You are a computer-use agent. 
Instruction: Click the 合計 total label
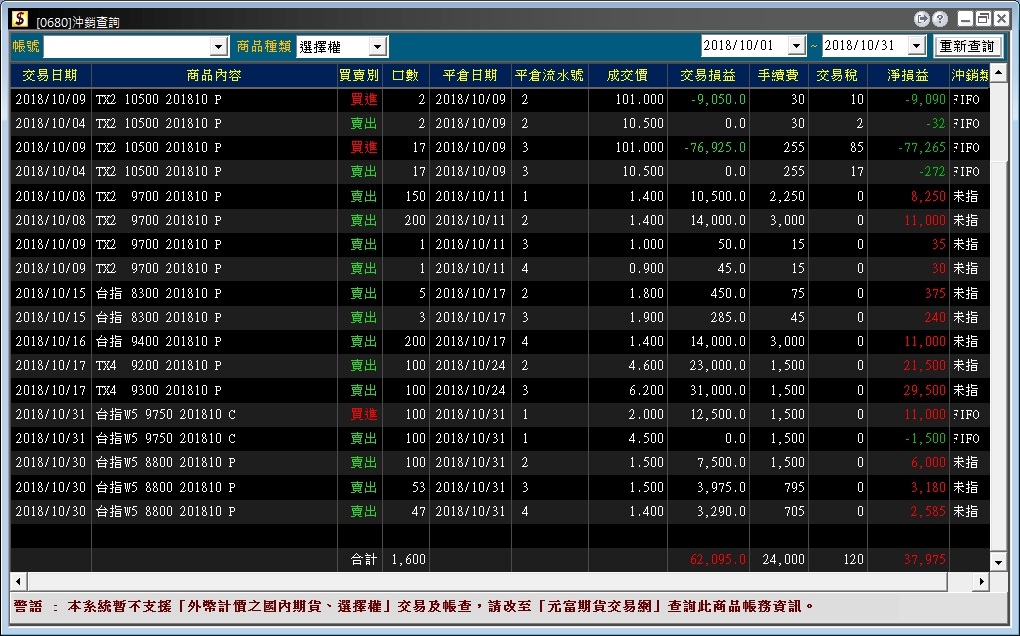click(x=364, y=559)
